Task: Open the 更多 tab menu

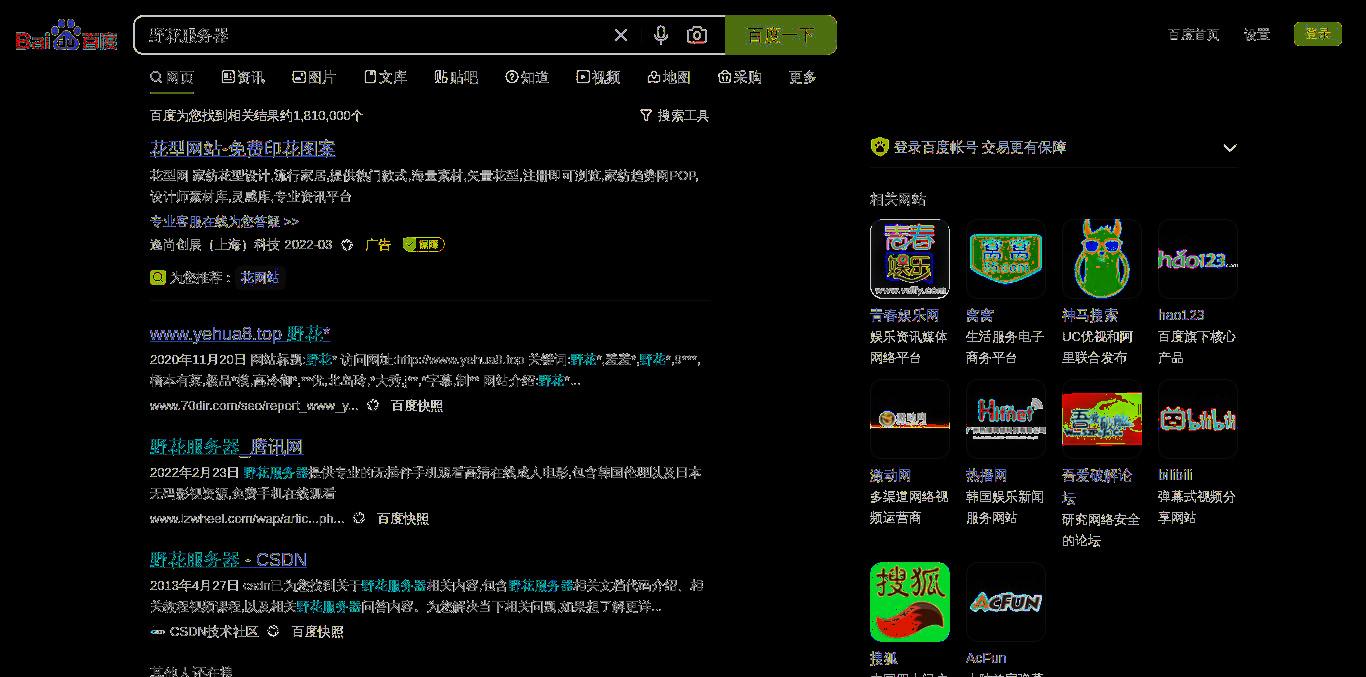Action: coord(802,77)
